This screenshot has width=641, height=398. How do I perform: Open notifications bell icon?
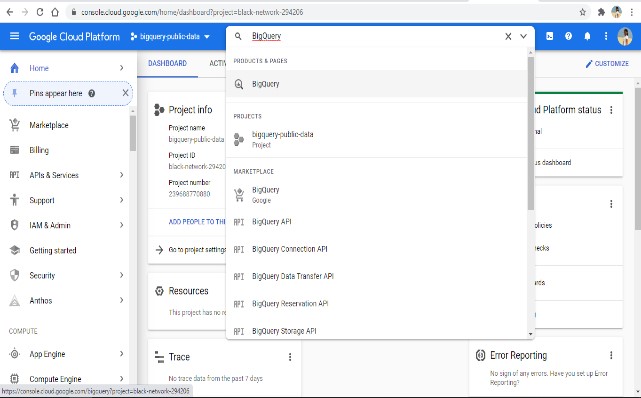(587, 36)
